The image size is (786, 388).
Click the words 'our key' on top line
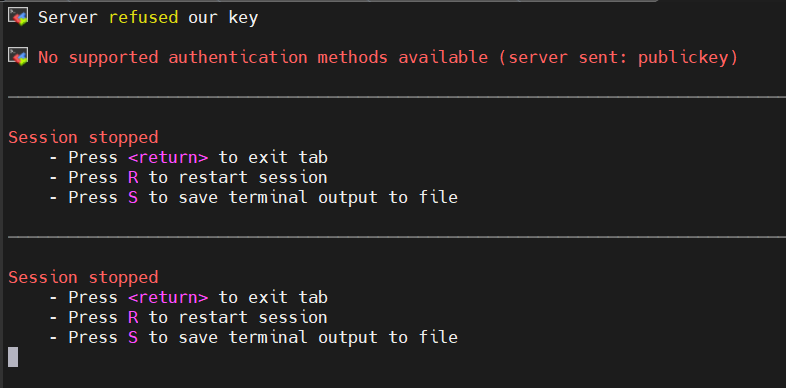(223, 18)
